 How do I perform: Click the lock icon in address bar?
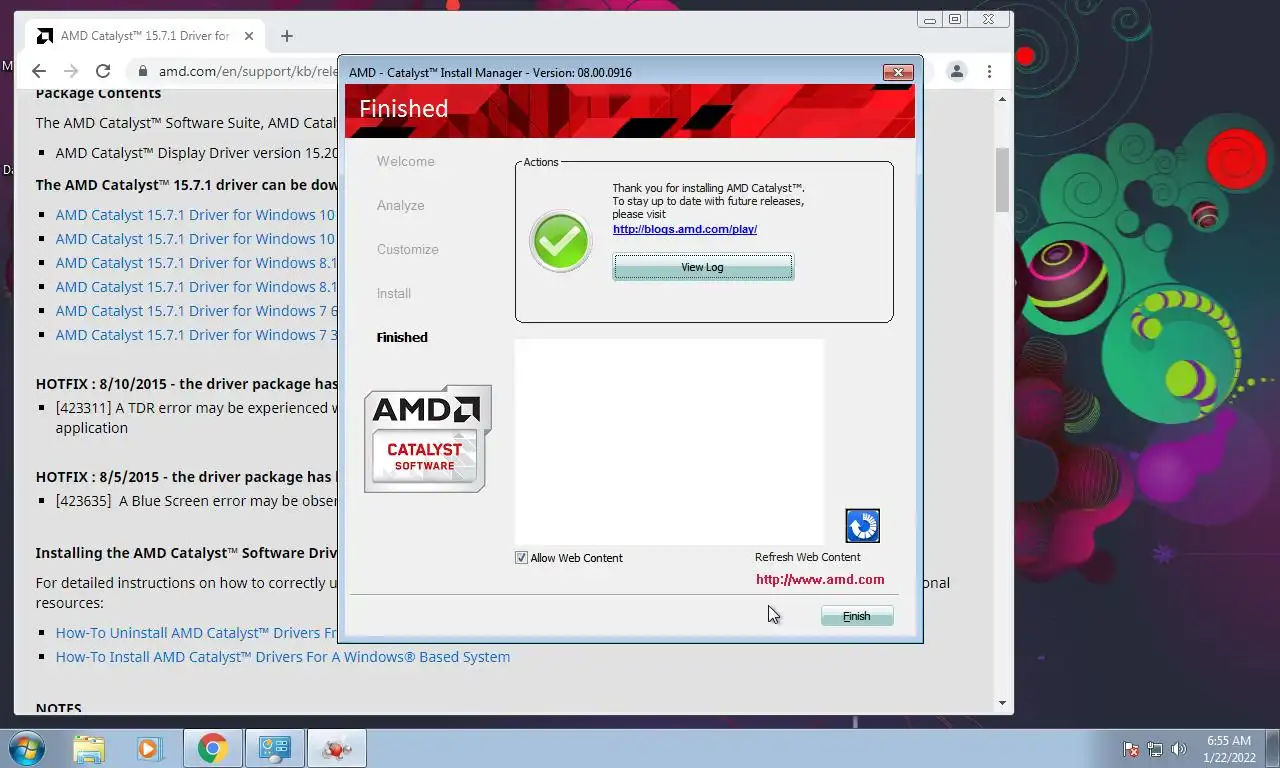pos(142,71)
